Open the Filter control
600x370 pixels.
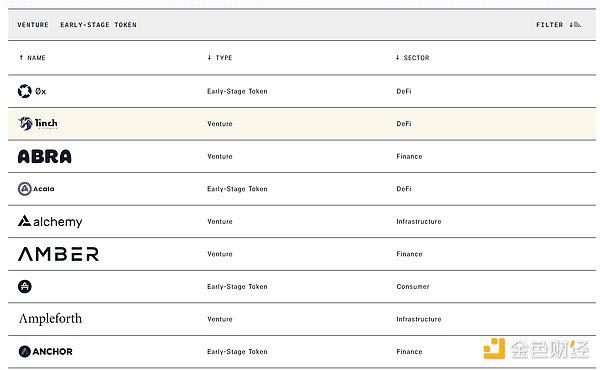pyautogui.click(x=549, y=25)
